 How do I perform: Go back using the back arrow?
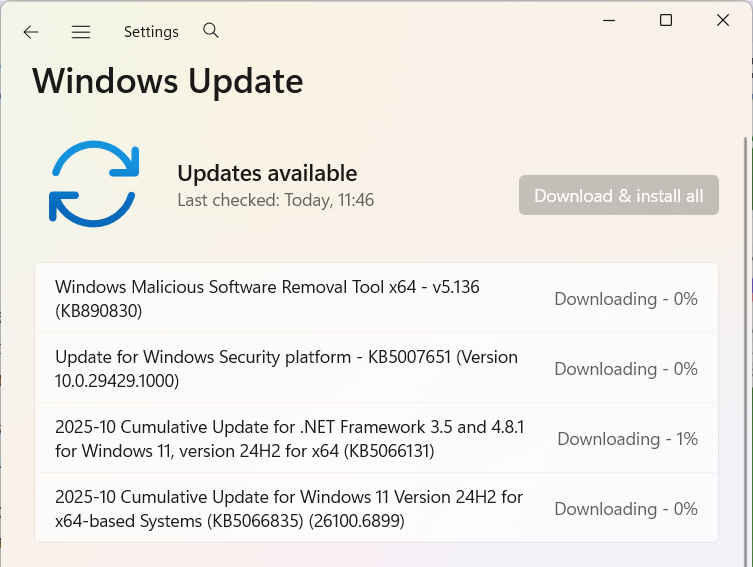point(31,32)
